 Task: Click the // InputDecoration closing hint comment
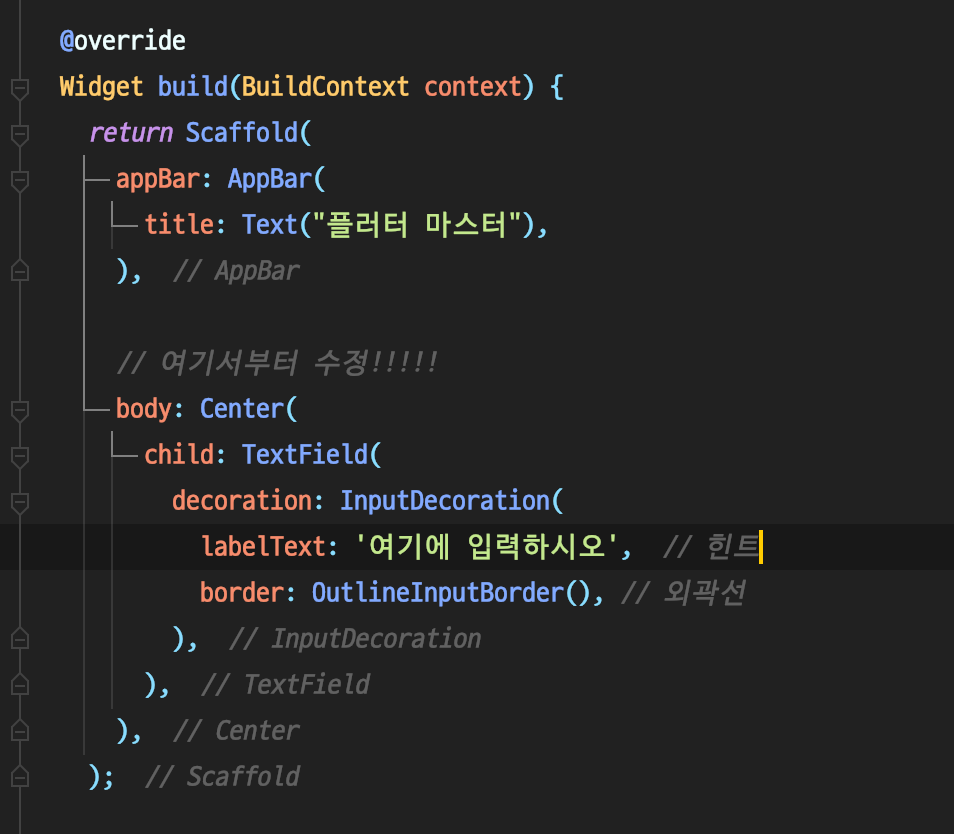(355, 639)
